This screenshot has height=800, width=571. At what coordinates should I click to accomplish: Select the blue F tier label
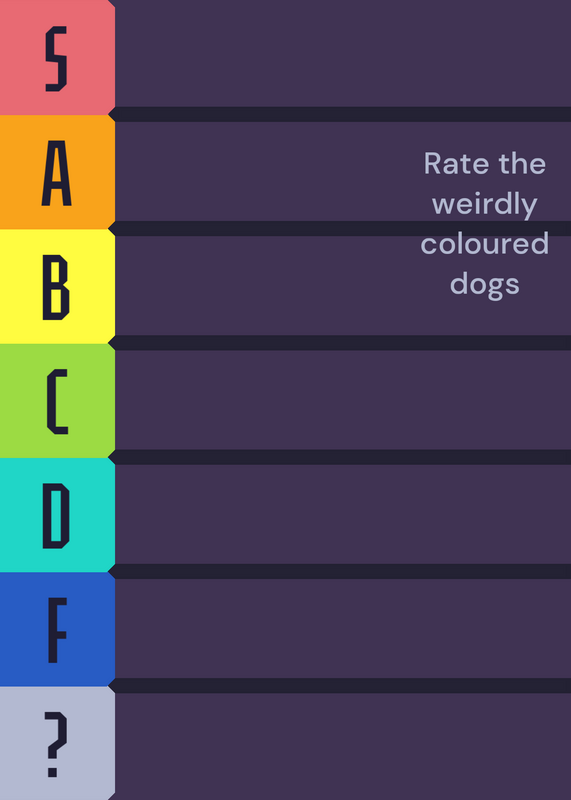(57, 629)
